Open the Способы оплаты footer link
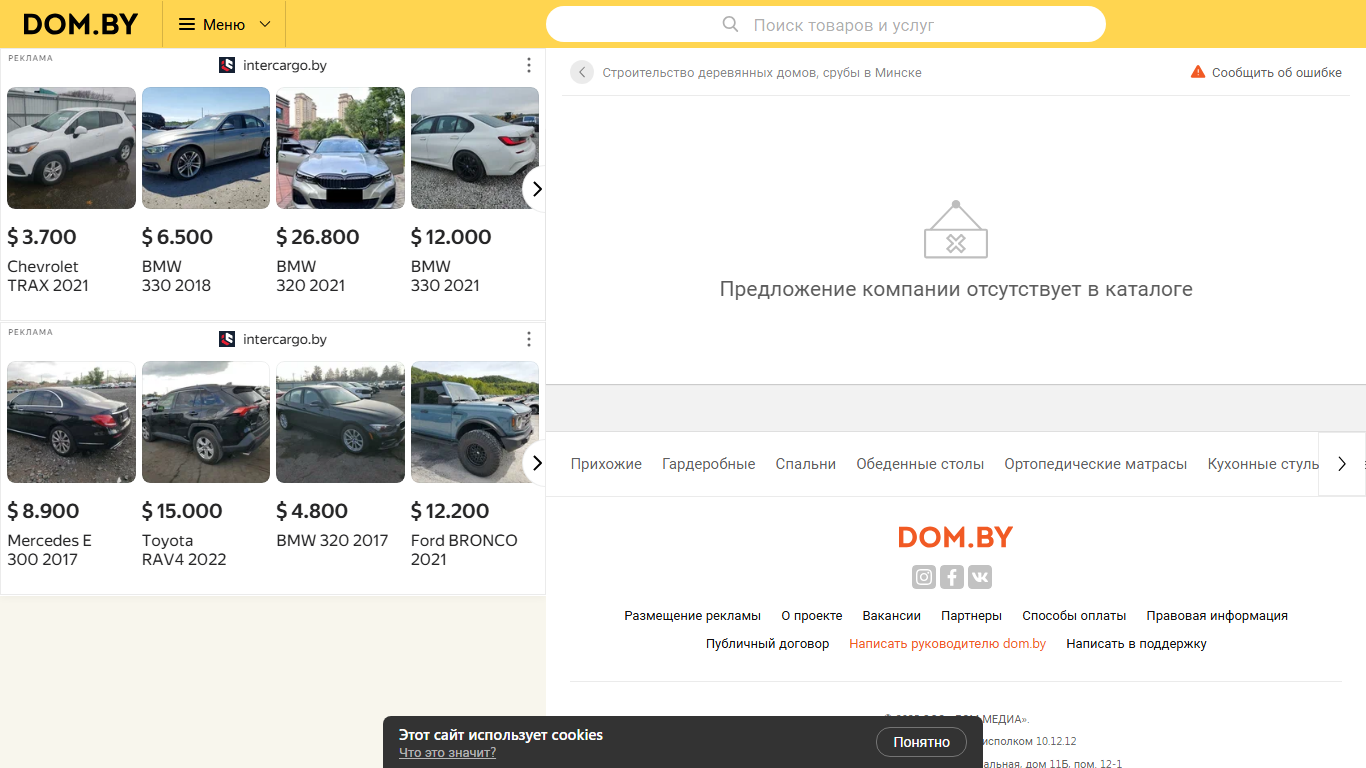The width and height of the screenshot is (1366, 768). pyautogui.click(x=1074, y=616)
